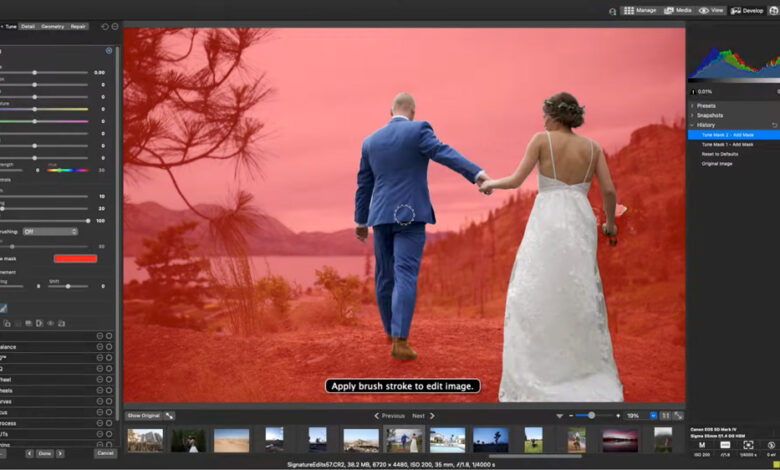Click the undo arrow beside the Repair tab
This screenshot has height=470, width=780.
pos(105,26)
